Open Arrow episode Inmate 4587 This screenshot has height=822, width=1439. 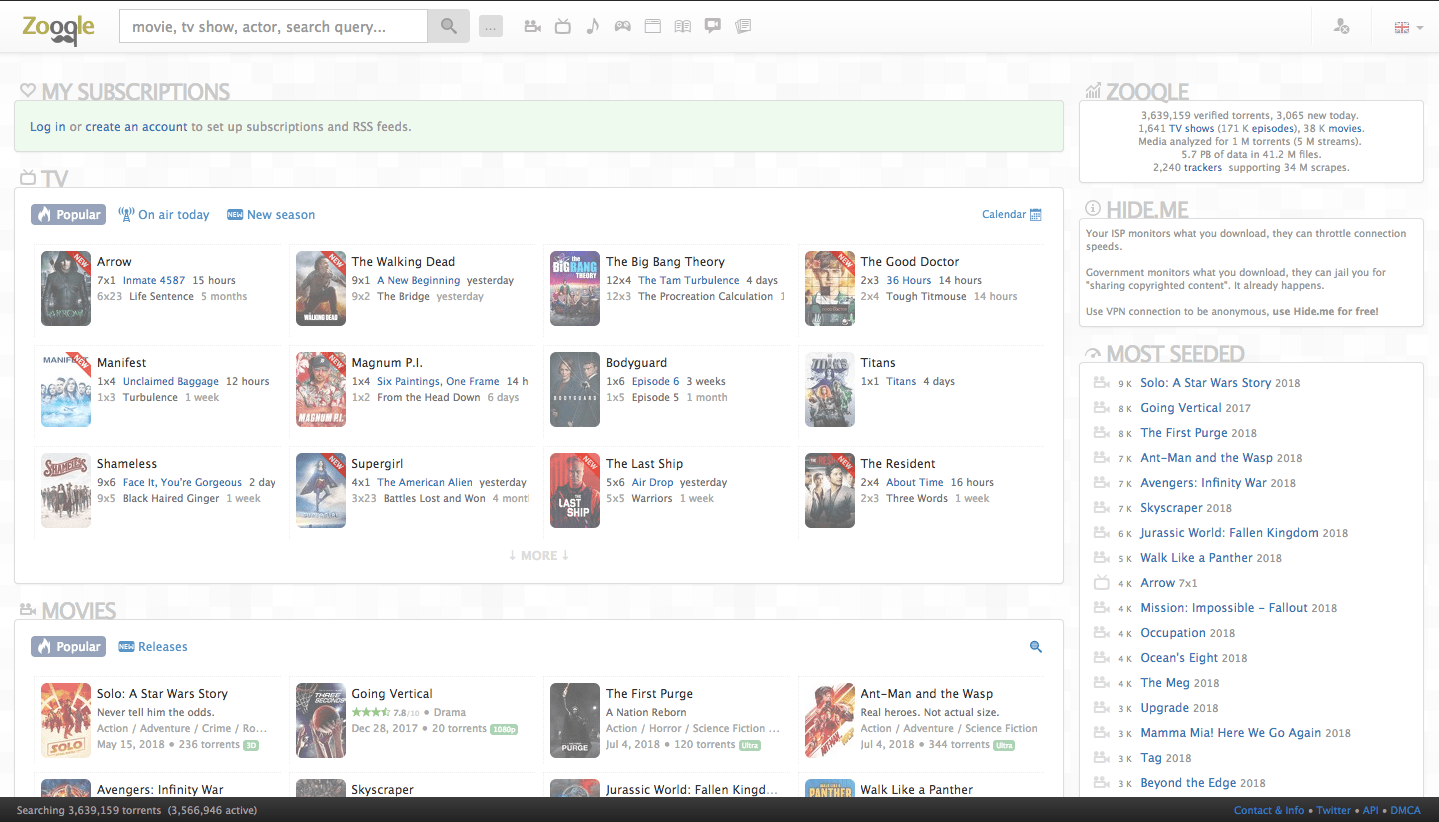tap(154, 281)
